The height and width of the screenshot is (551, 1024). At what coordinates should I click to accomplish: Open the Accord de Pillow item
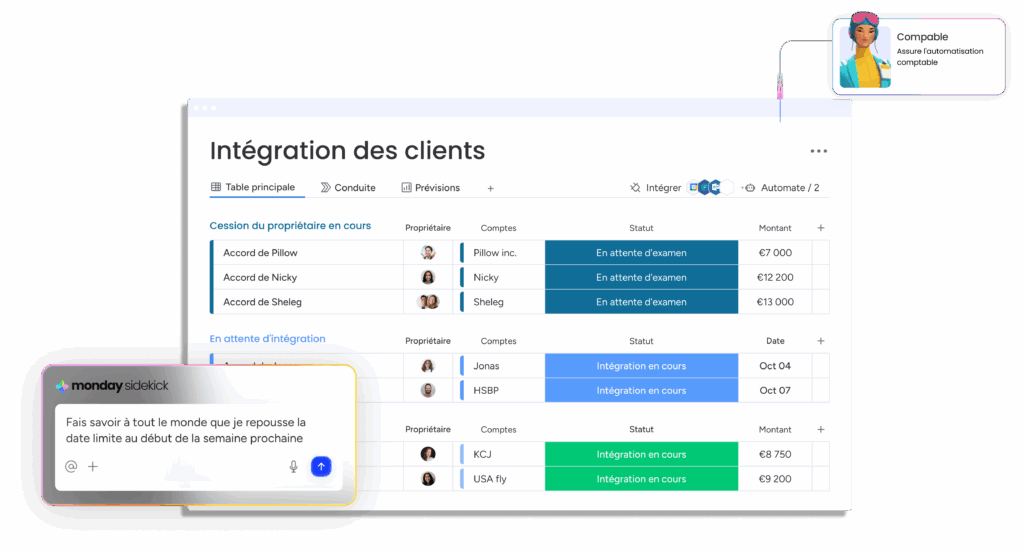pos(260,253)
